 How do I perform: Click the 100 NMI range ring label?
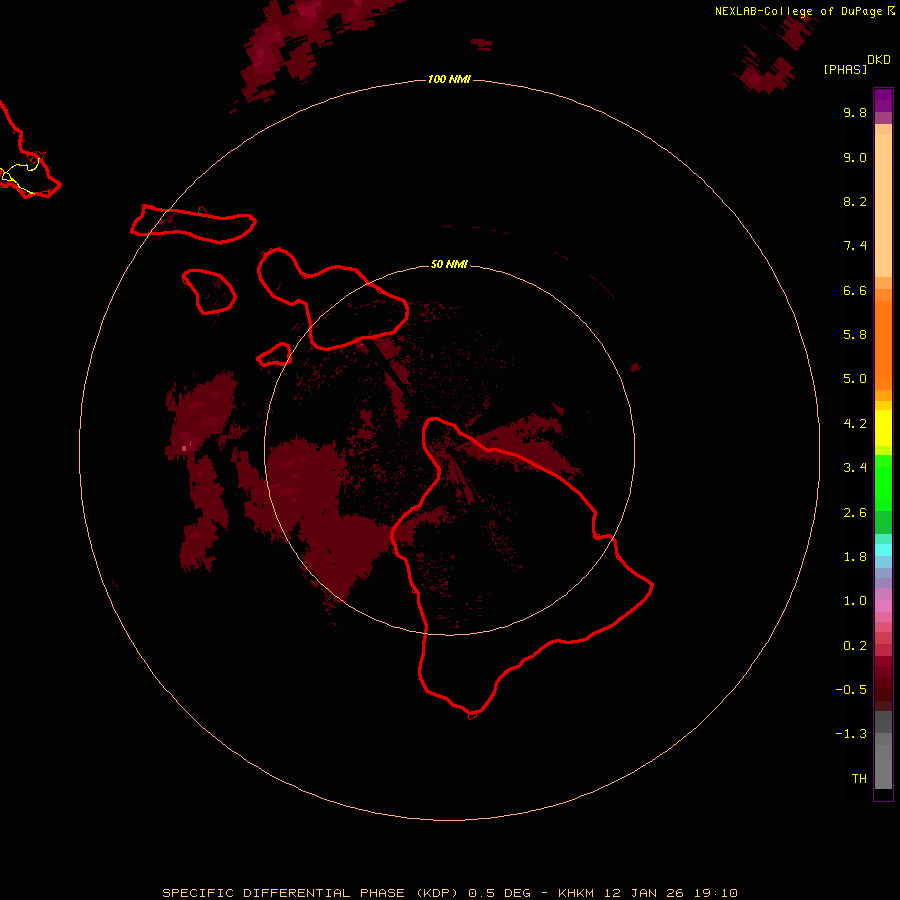point(449,79)
